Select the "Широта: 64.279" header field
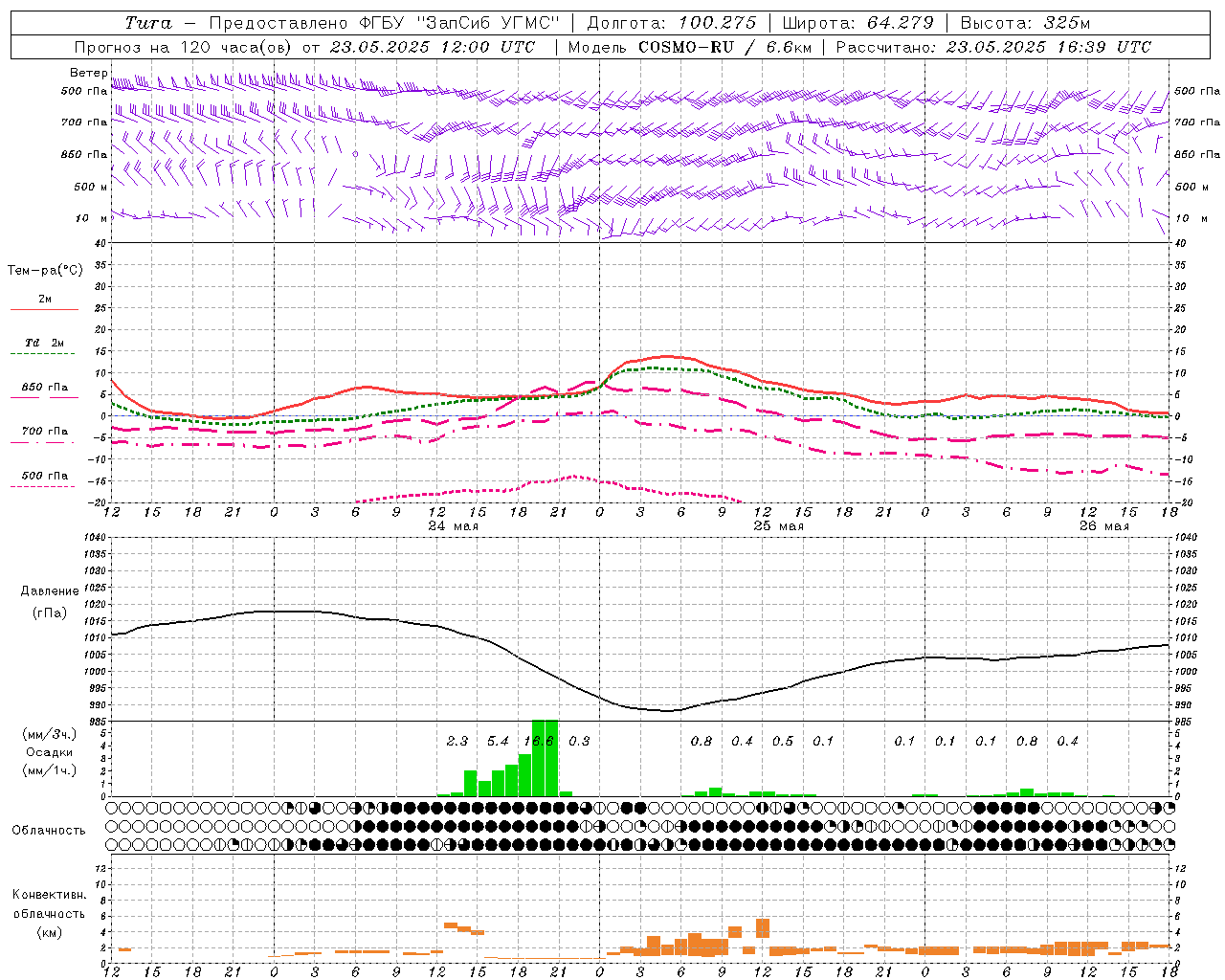This screenshot has height=980, width=1225. click(857, 23)
